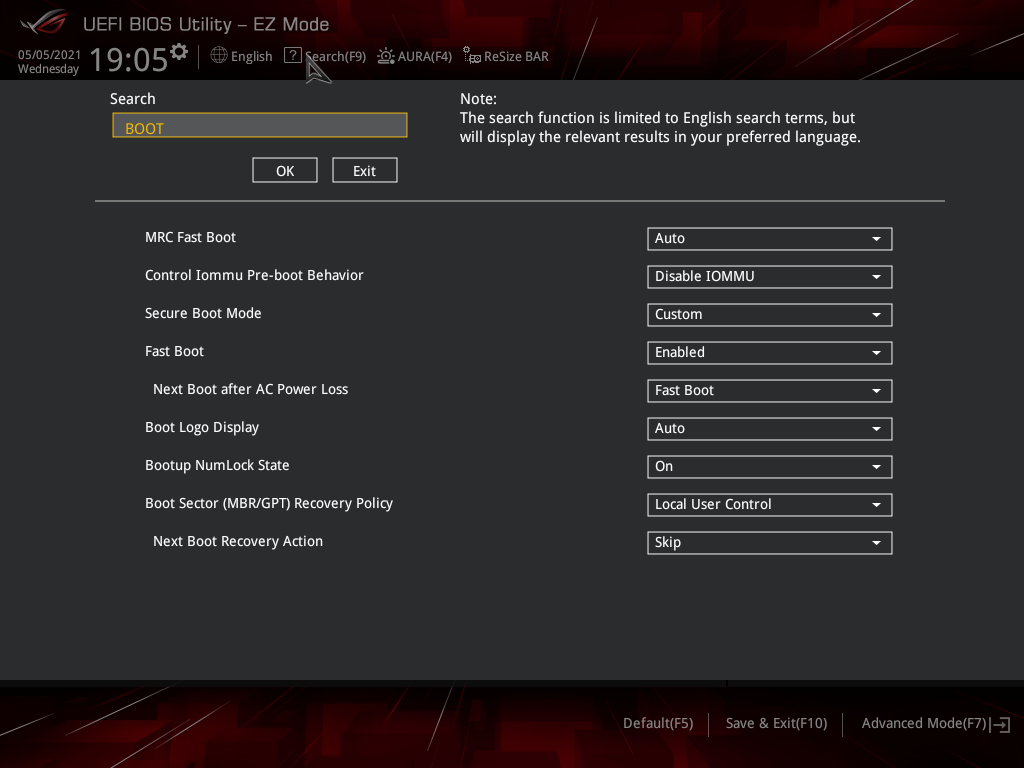Select Boot Logo Display label
The height and width of the screenshot is (768, 1024).
point(202,428)
